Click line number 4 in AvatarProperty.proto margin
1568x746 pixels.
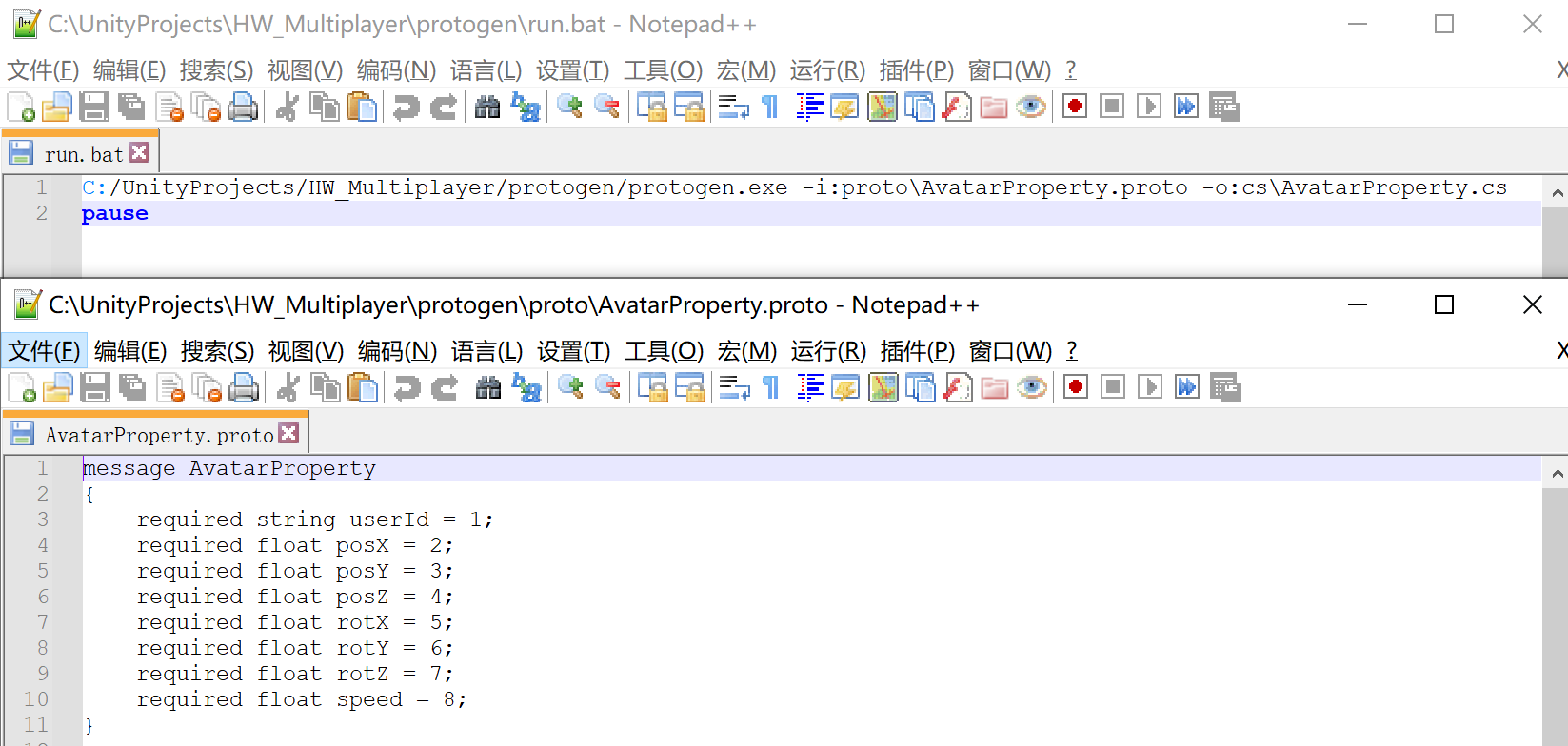click(x=43, y=545)
